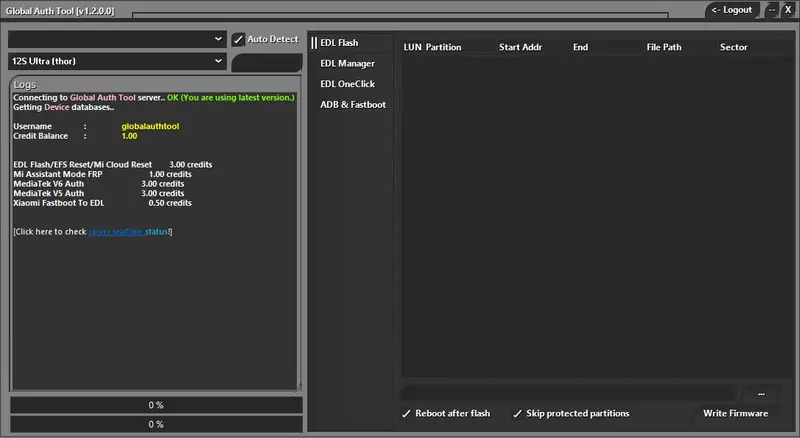Click the Logout button
800x438 pixels.
[x=731, y=10]
